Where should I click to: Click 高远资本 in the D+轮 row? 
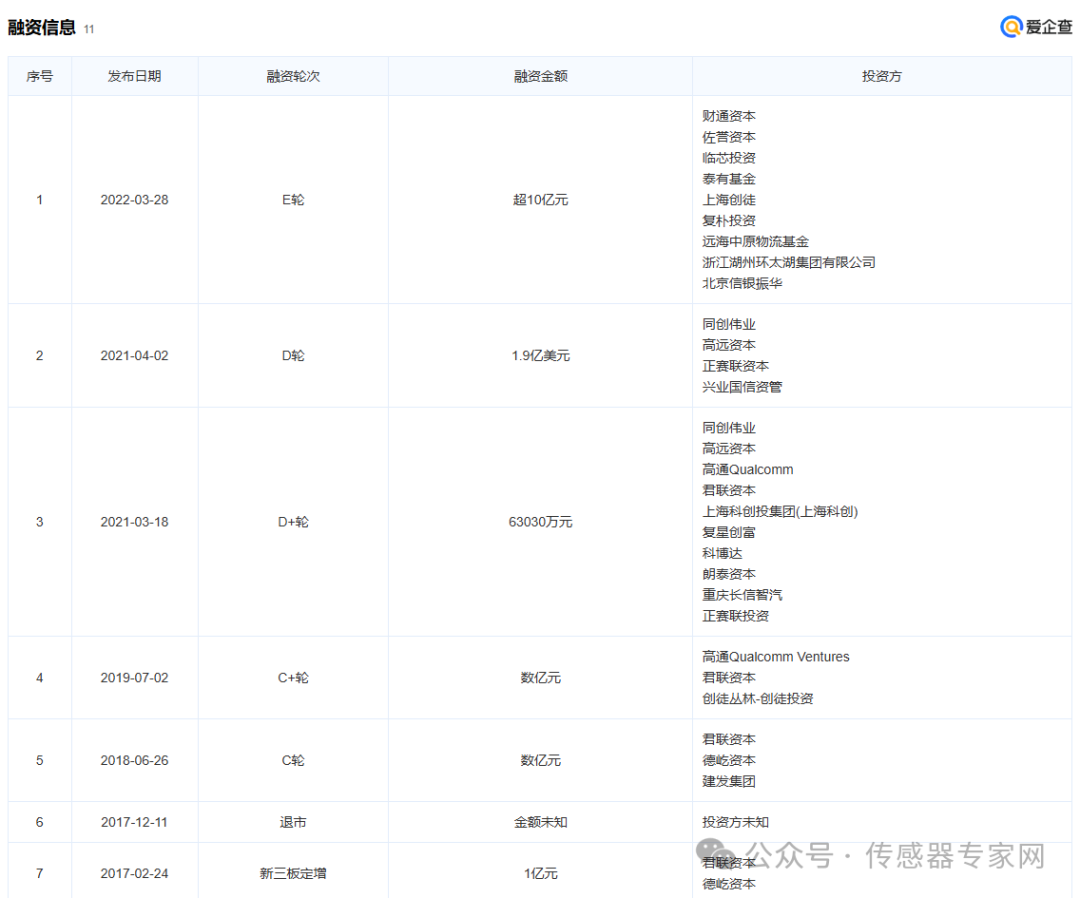[729, 448]
